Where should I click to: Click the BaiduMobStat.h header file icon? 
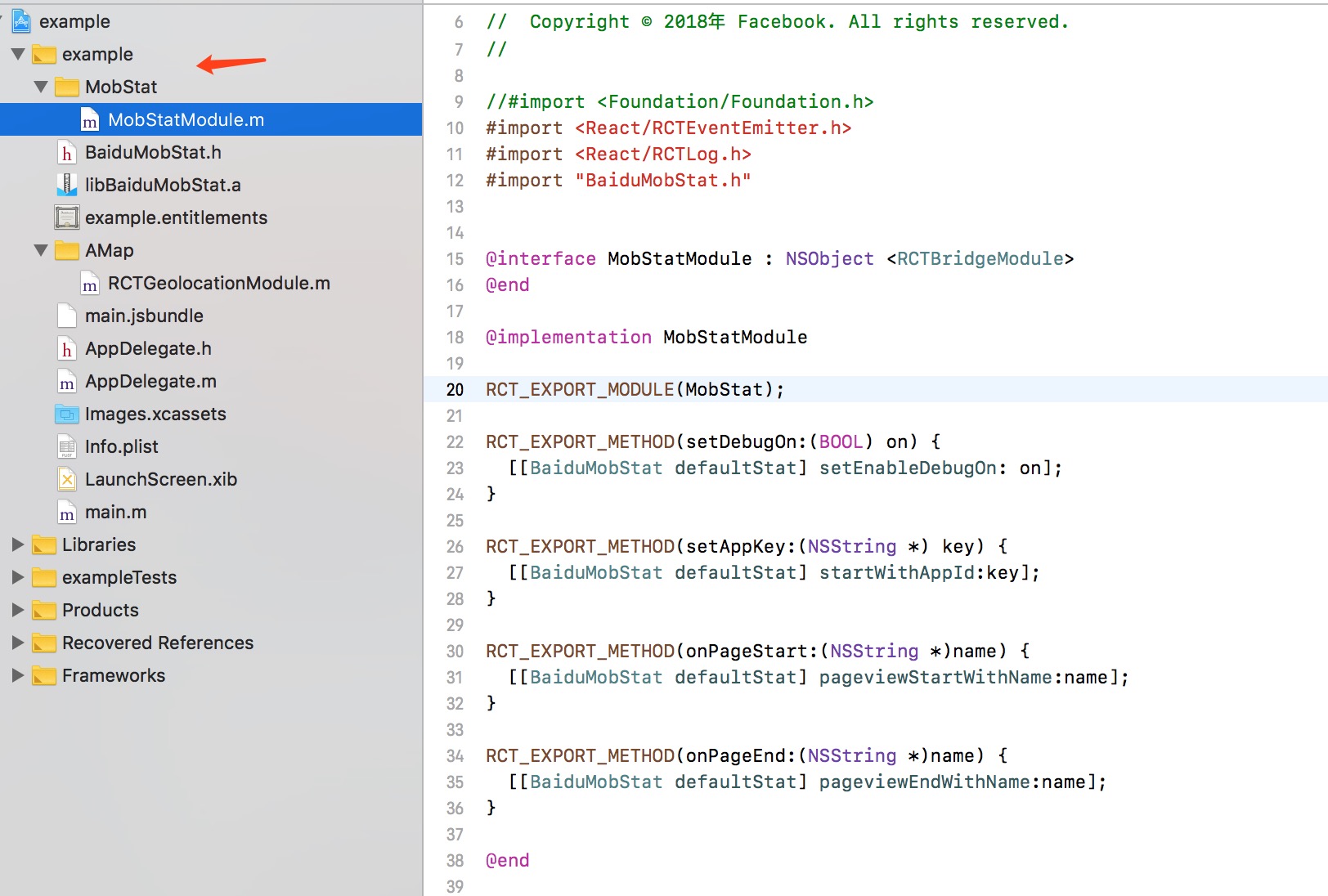(67, 153)
